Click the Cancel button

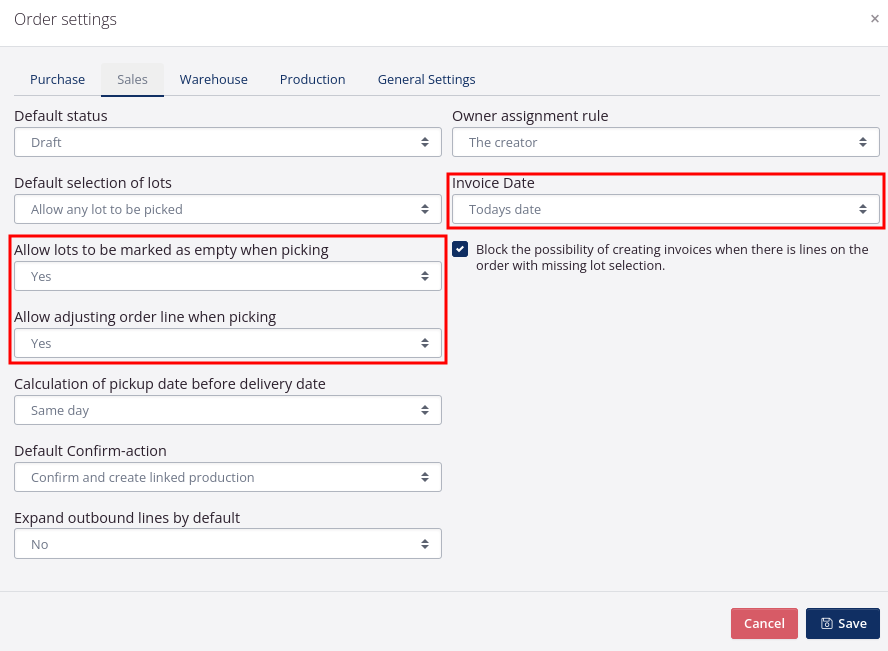(764, 623)
